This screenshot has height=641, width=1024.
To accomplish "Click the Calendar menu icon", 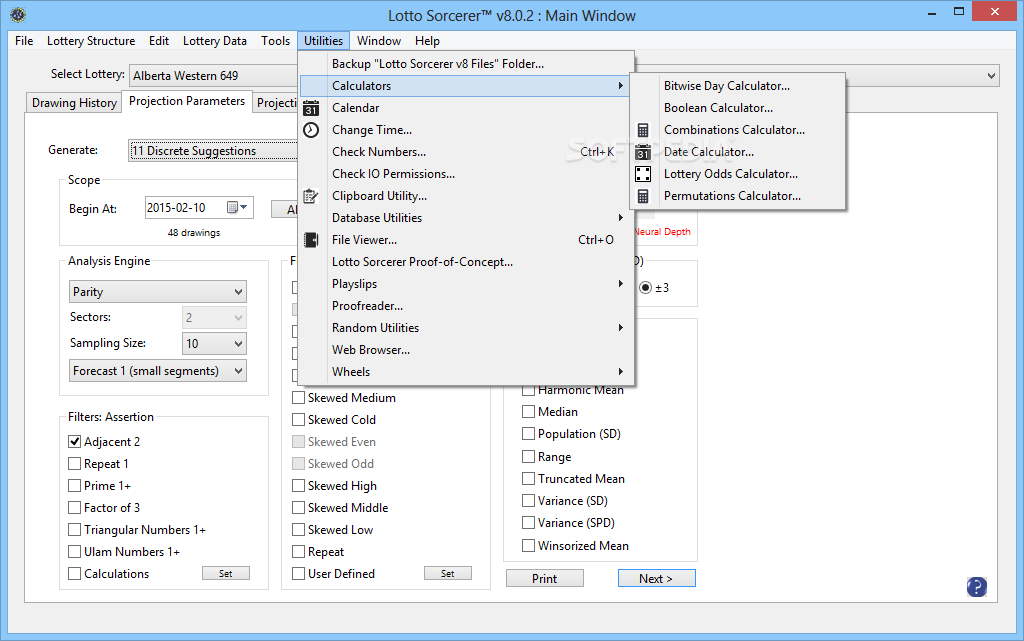I will click(x=312, y=108).
